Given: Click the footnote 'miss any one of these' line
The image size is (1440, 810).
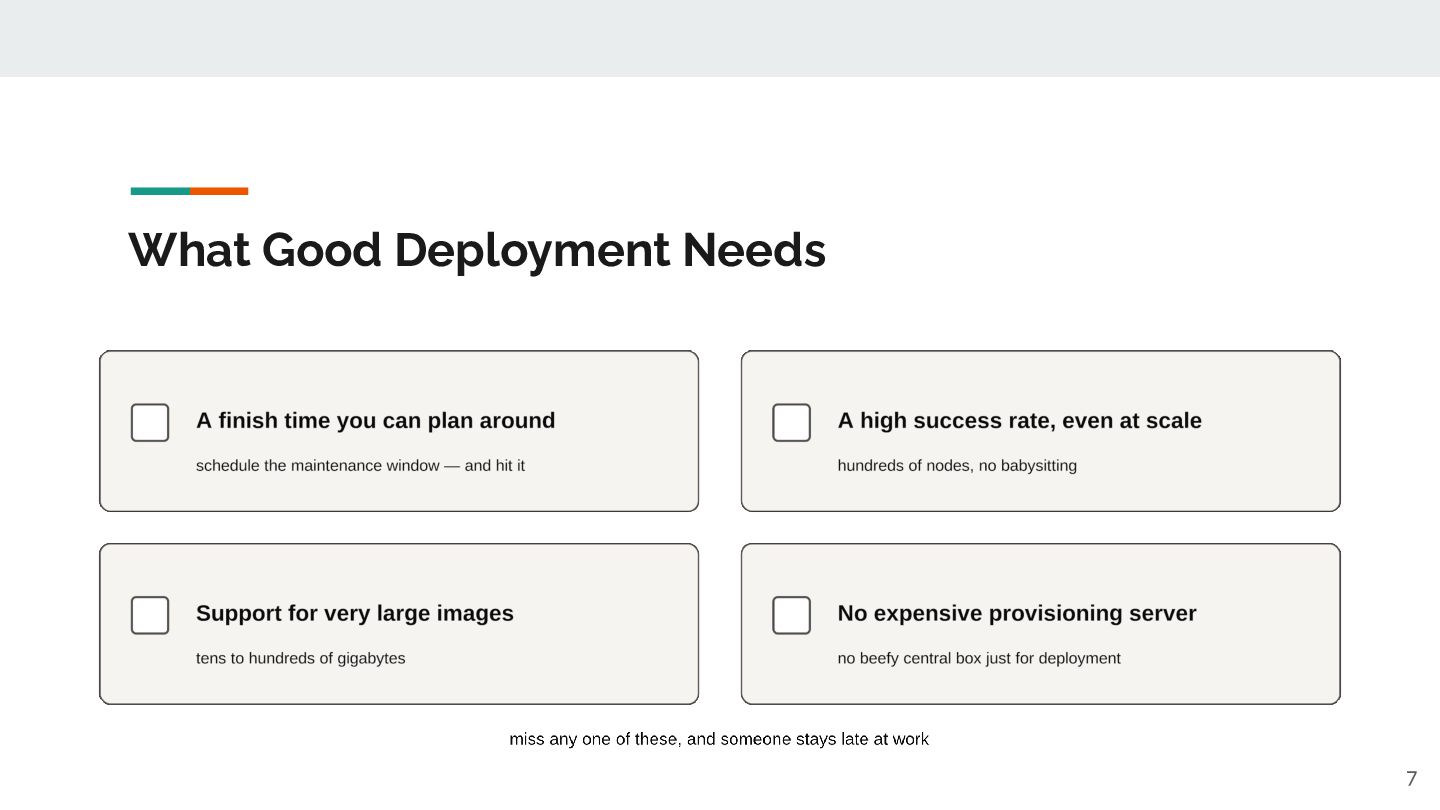Looking at the screenshot, I should (x=719, y=739).
